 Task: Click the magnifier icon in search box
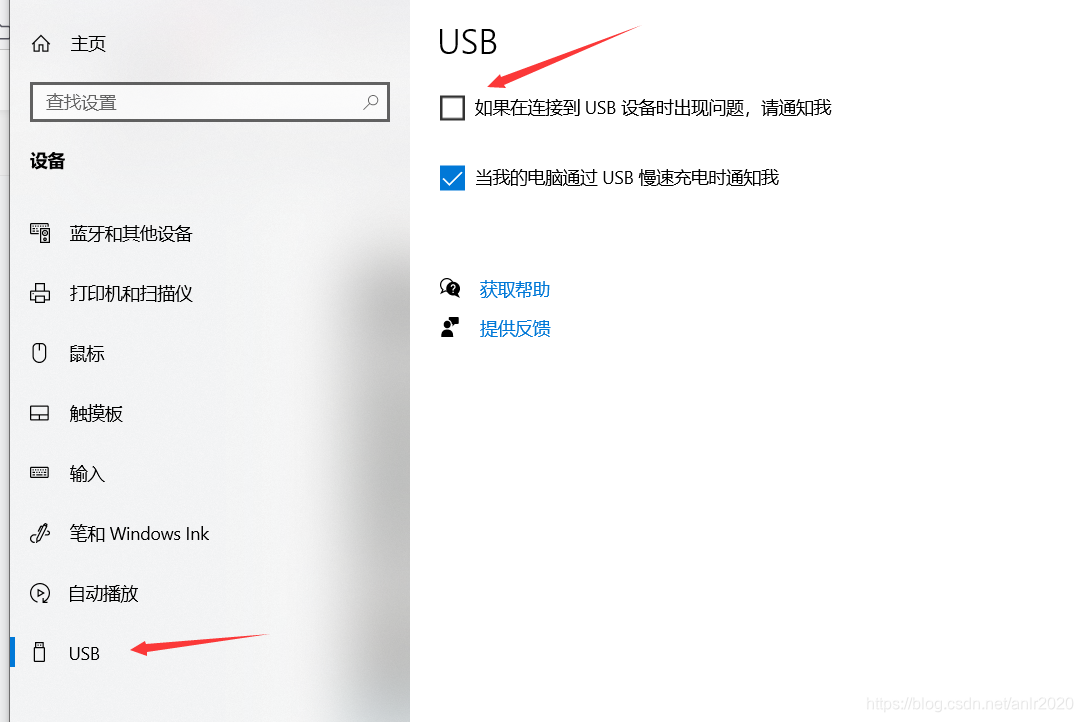point(370,102)
